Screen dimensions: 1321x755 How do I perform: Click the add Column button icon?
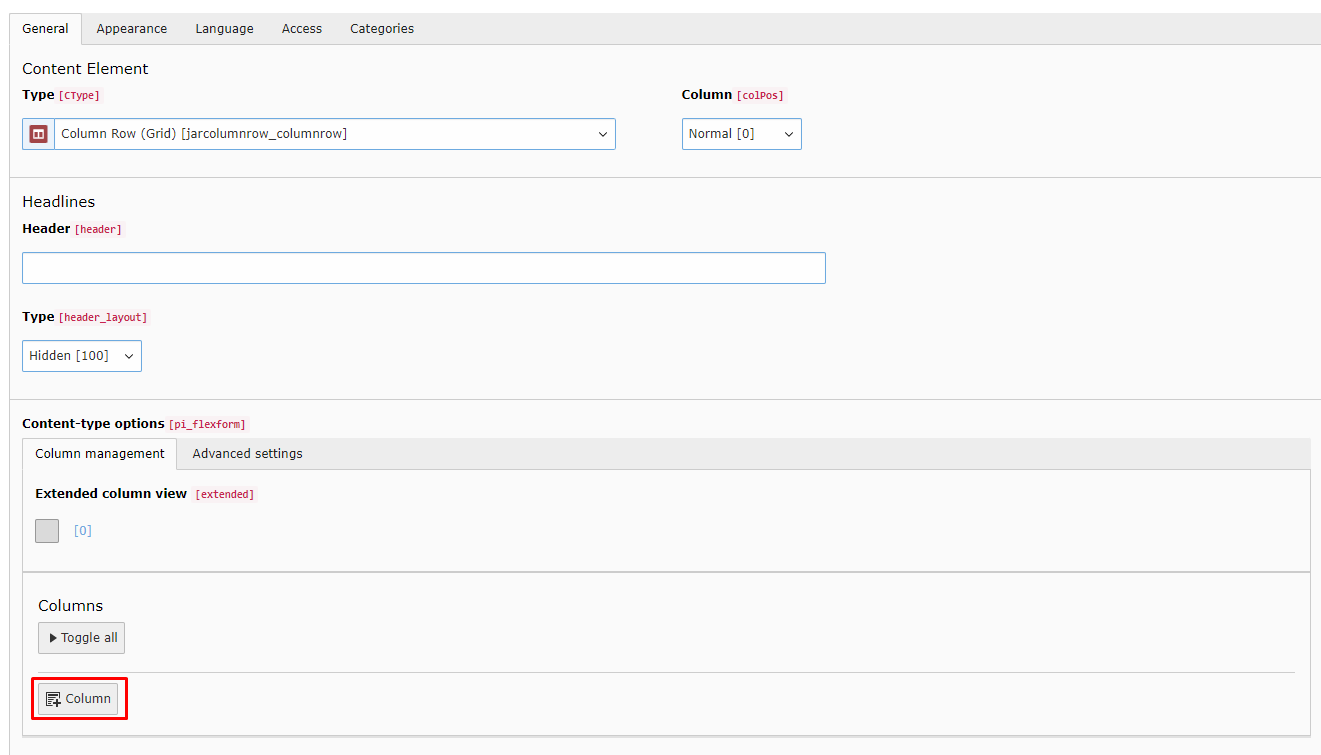[54, 699]
